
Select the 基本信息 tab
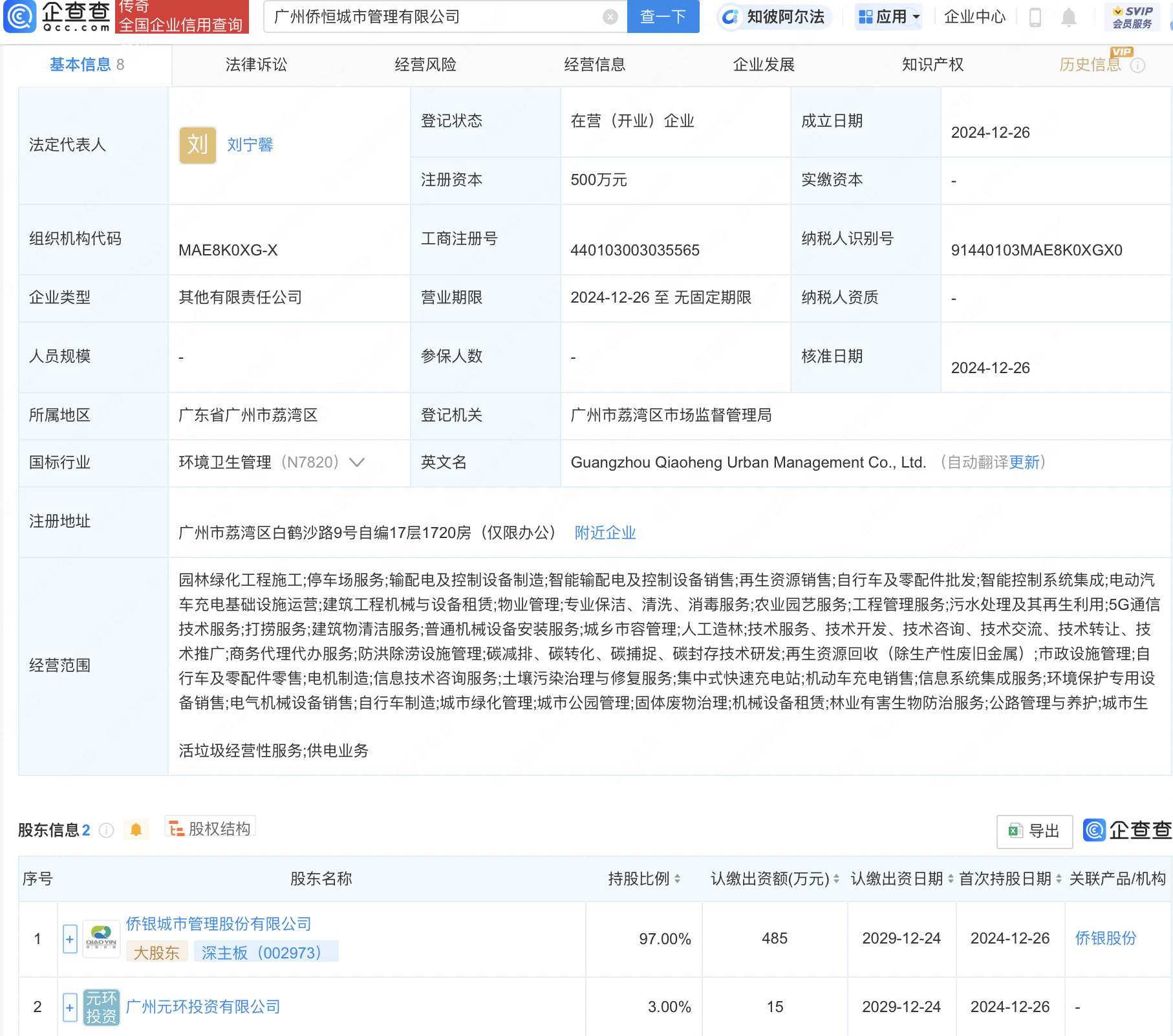point(87,65)
